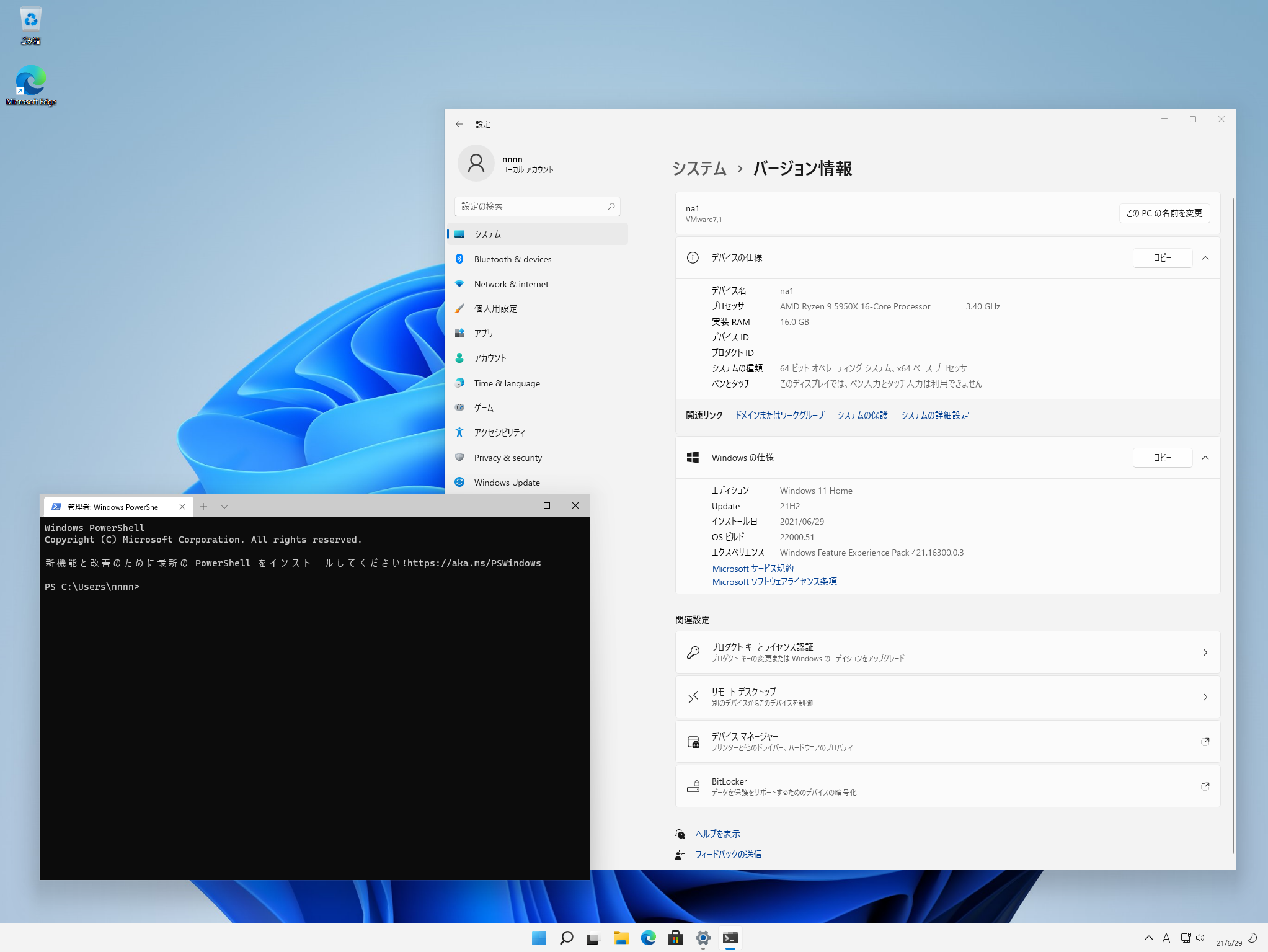Expand リモート デスクトップ chevron
Viewport: 1268px width, 952px height.
point(1205,697)
